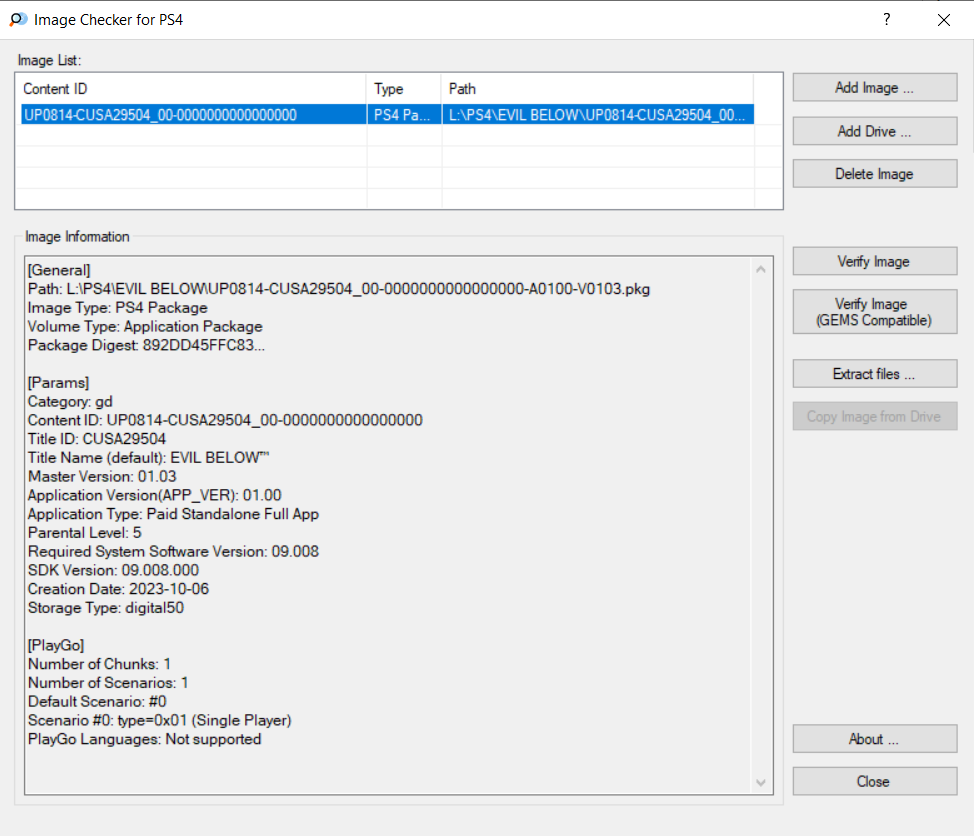
Task: Run Verify Image (GEMS Compatible)
Action: coord(875,312)
